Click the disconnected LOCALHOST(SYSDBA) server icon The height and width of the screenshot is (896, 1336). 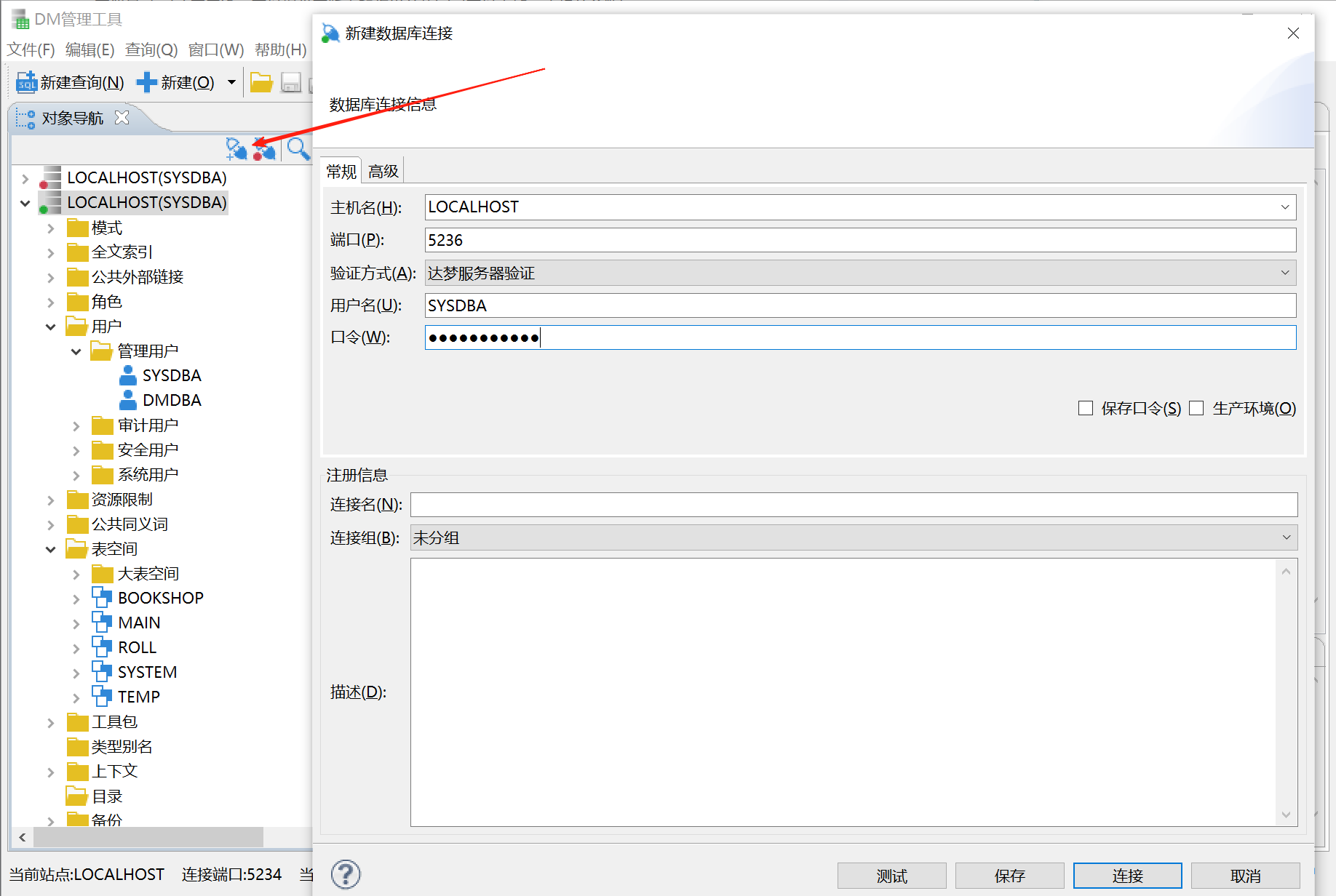click(50, 177)
